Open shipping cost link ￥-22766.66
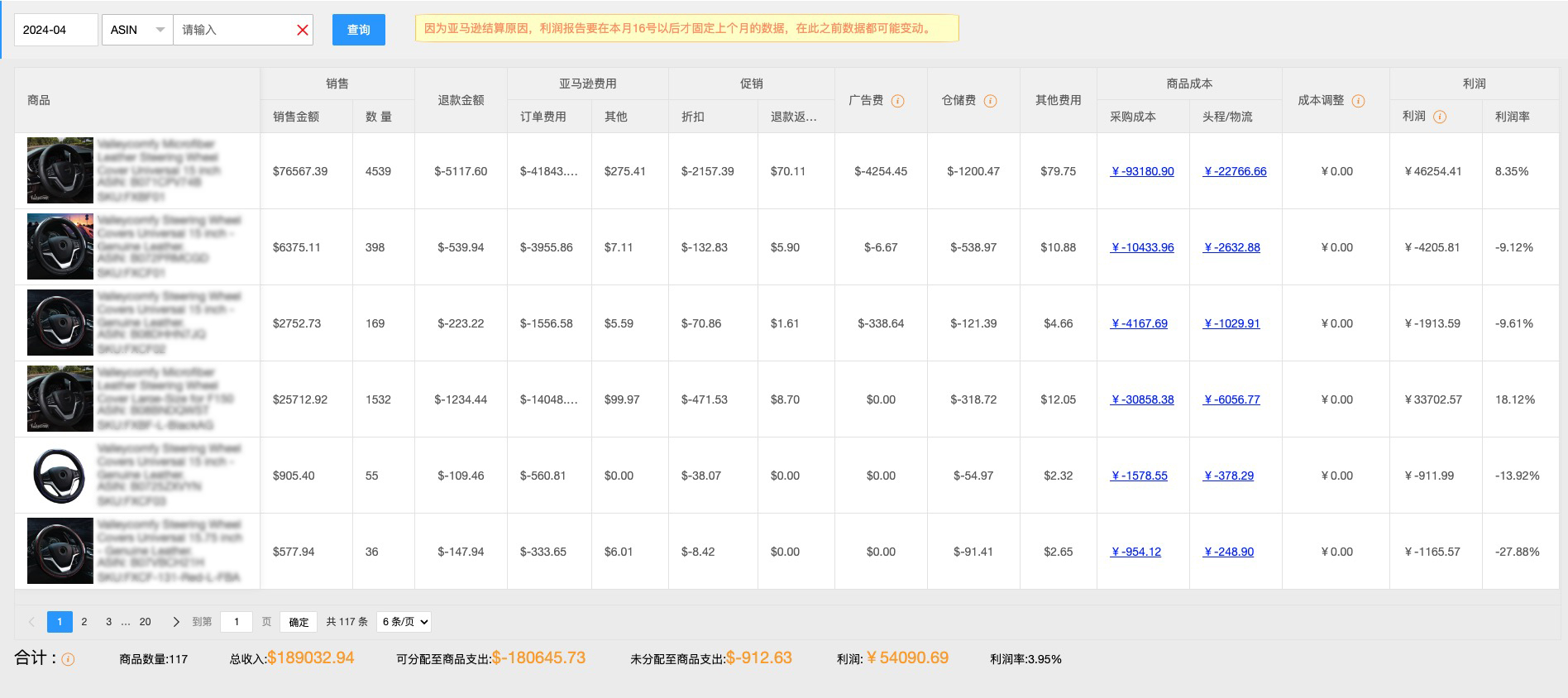The height and width of the screenshot is (698, 1568). (1235, 171)
